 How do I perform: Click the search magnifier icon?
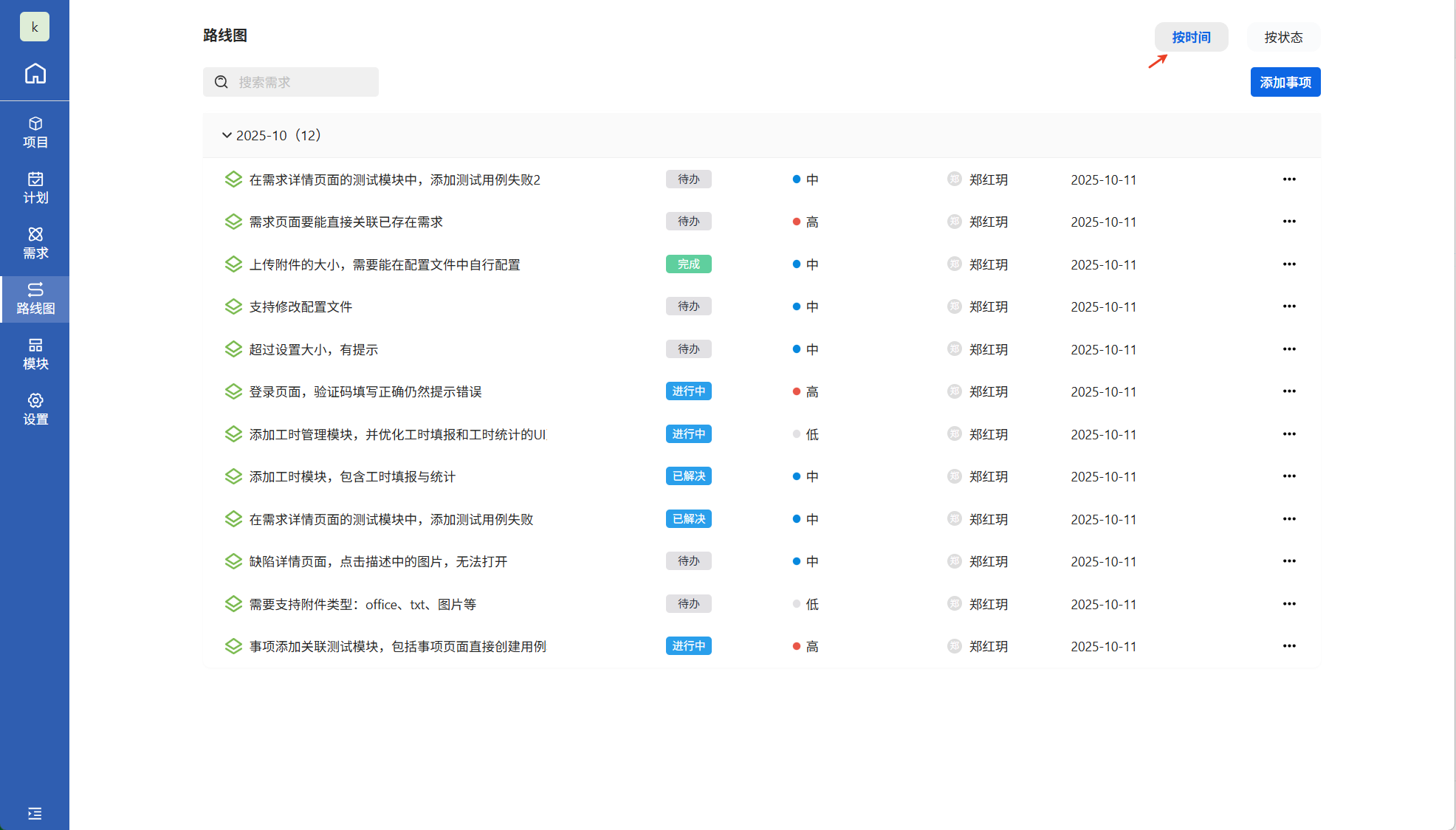(x=221, y=82)
